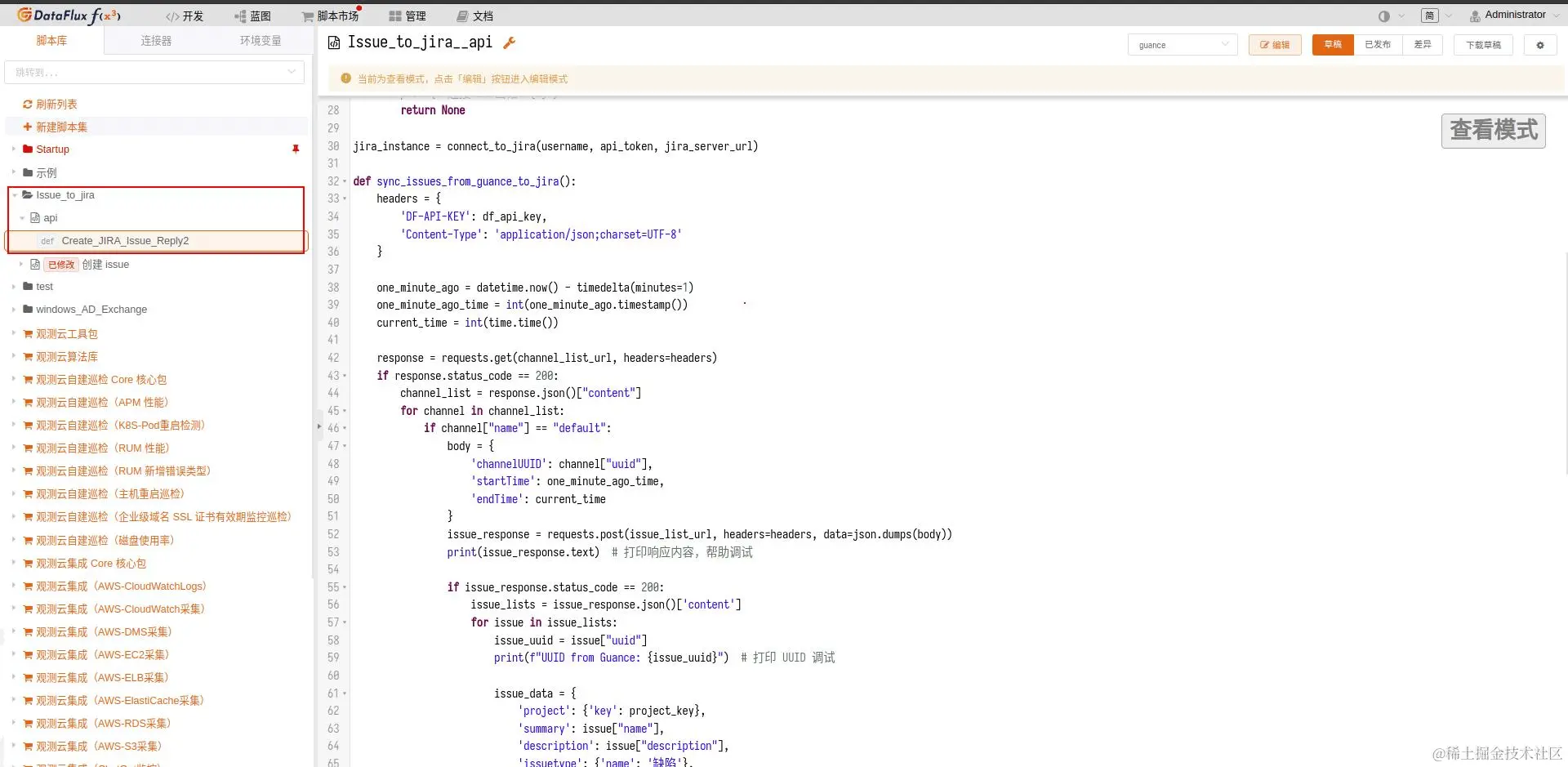This screenshot has width=1568, height=767.
Task: Click the test folder icon
Action: 28,287
